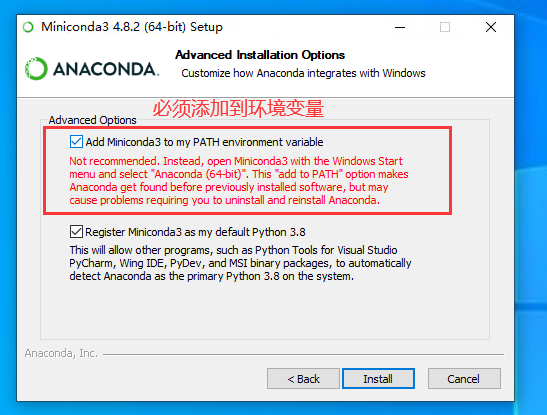Image resolution: width=547 pixels, height=415 pixels.
Task: Go to previous step with Back button
Action: (303, 378)
